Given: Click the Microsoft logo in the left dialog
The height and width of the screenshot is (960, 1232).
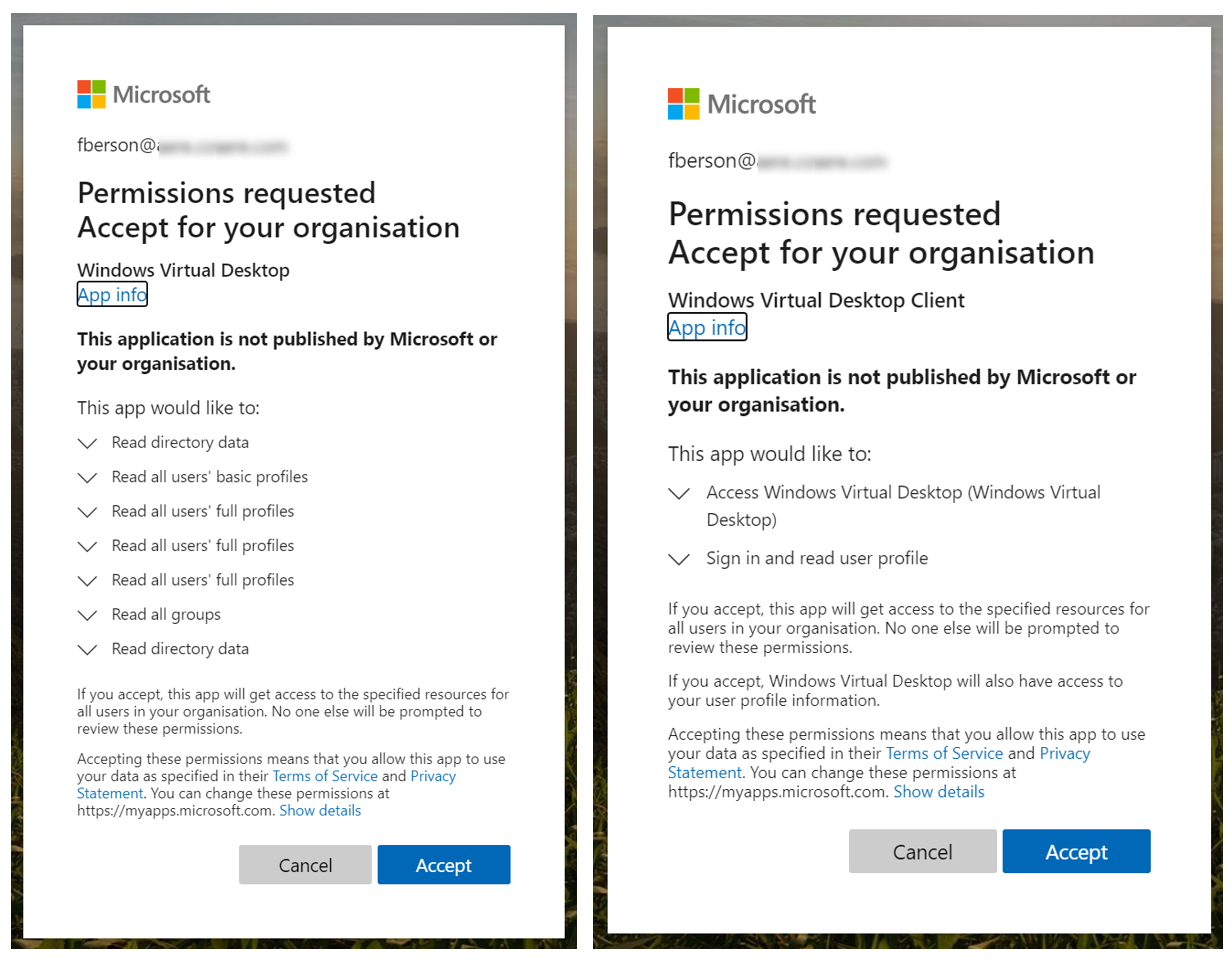Looking at the screenshot, I should click(x=144, y=94).
